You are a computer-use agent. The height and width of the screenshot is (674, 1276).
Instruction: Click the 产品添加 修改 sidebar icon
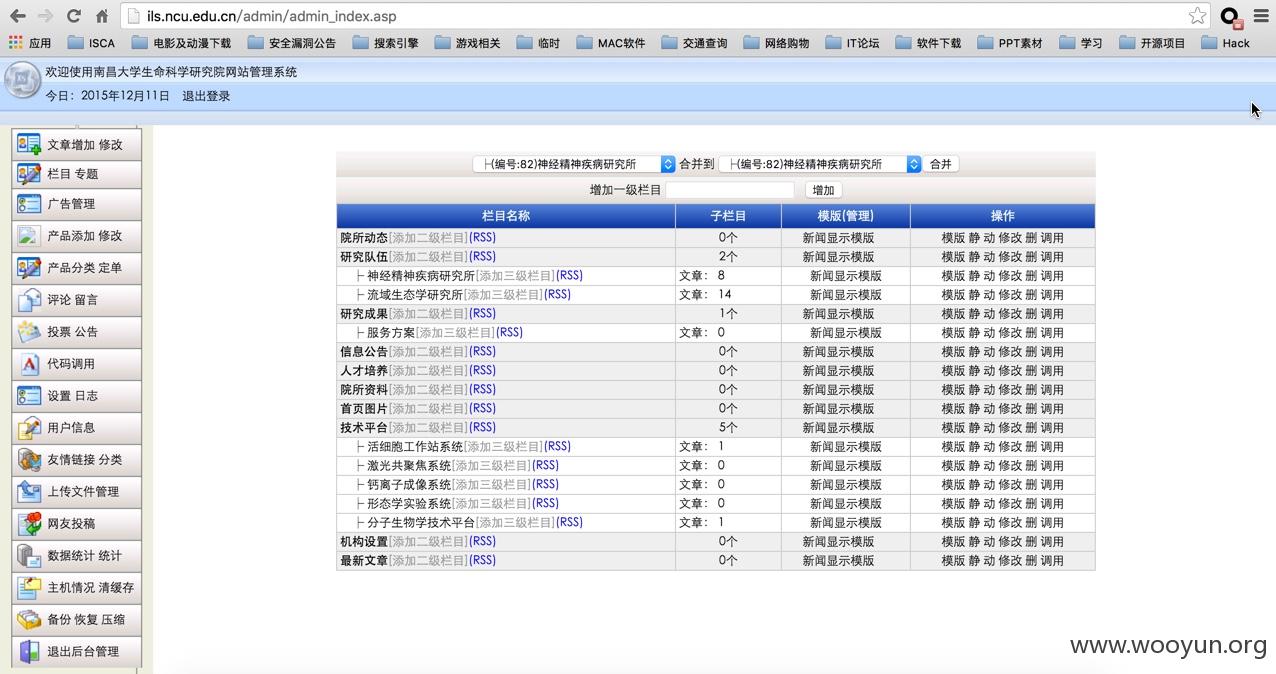(x=29, y=236)
